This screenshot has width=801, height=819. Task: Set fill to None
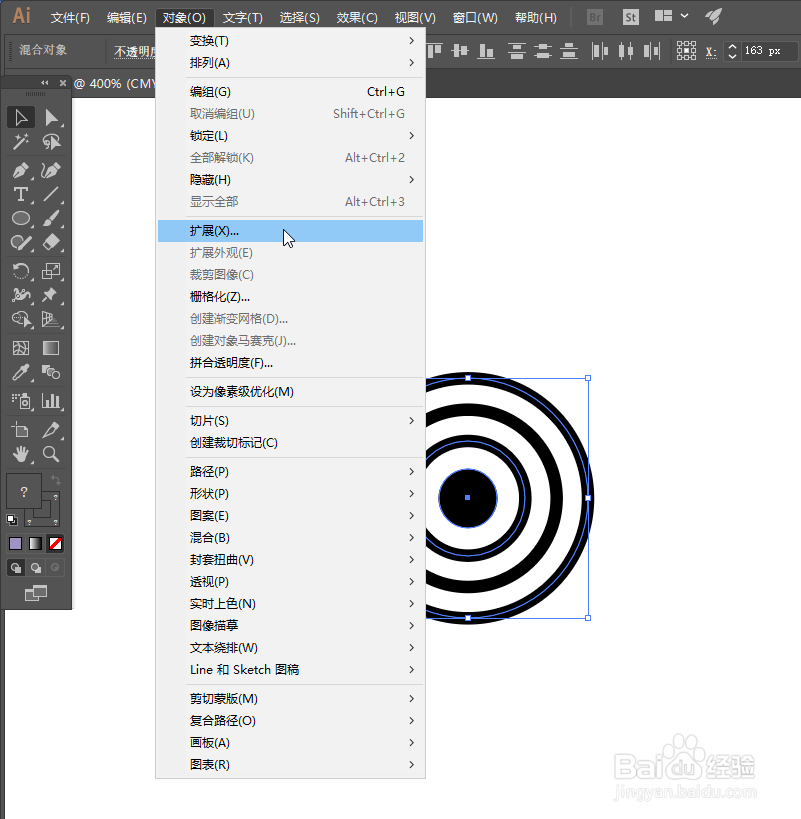[x=55, y=544]
